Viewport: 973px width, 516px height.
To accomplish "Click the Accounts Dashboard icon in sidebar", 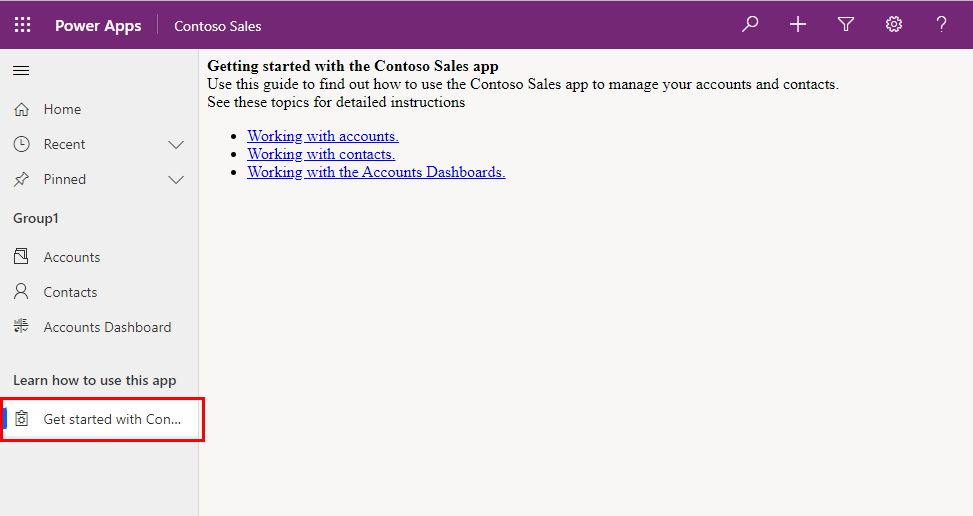I will coord(21,327).
